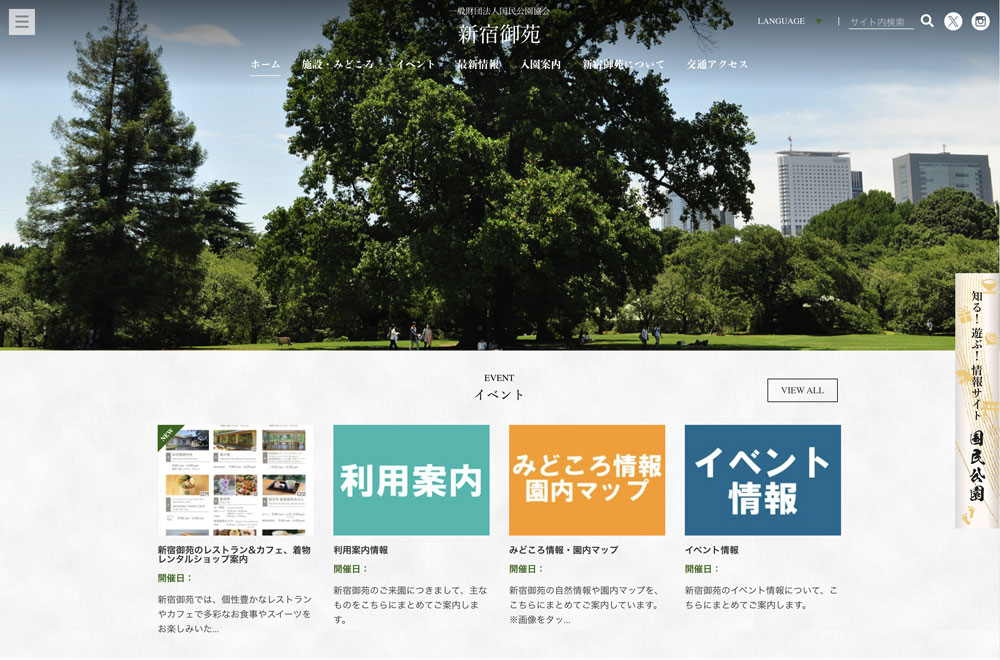
Task: Open the 新宿御苑について menu item
Action: [624, 64]
